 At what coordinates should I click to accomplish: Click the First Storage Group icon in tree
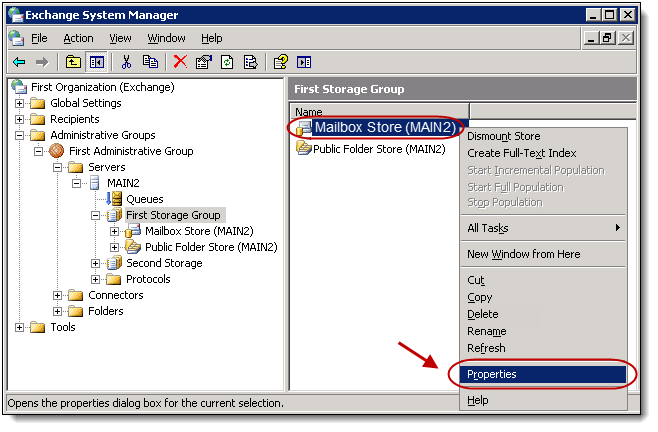pos(114,215)
